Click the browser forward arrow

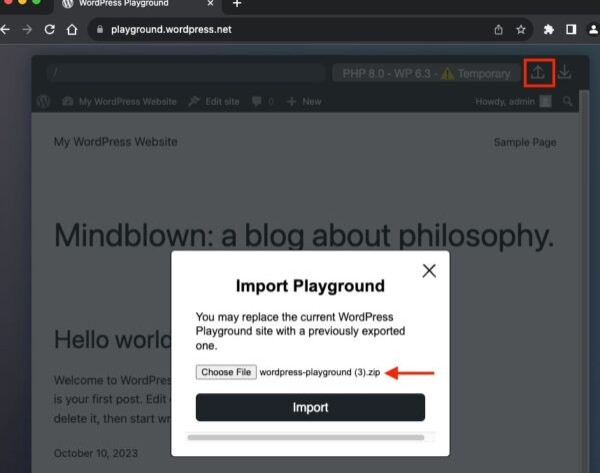pos(27,29)
